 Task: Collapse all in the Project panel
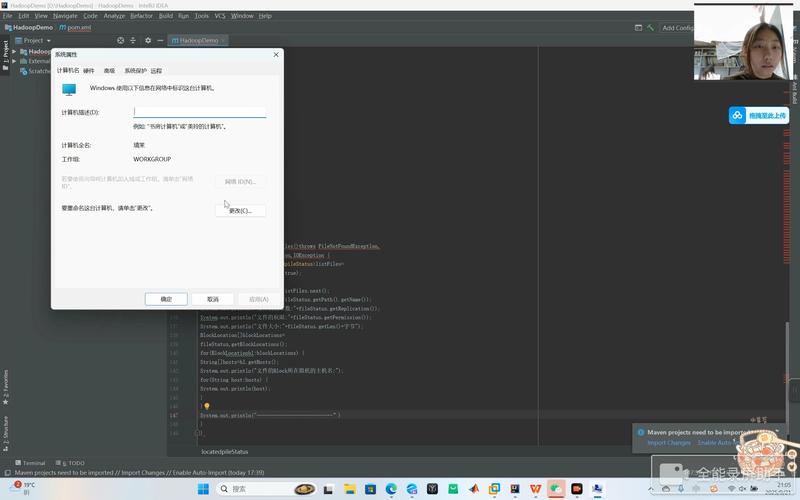pos(134,40)
